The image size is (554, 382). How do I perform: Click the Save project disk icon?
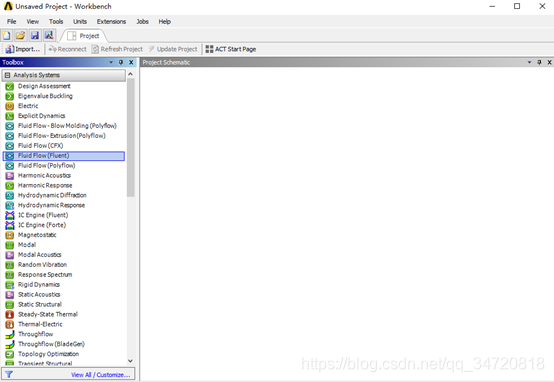coord(35,35)
